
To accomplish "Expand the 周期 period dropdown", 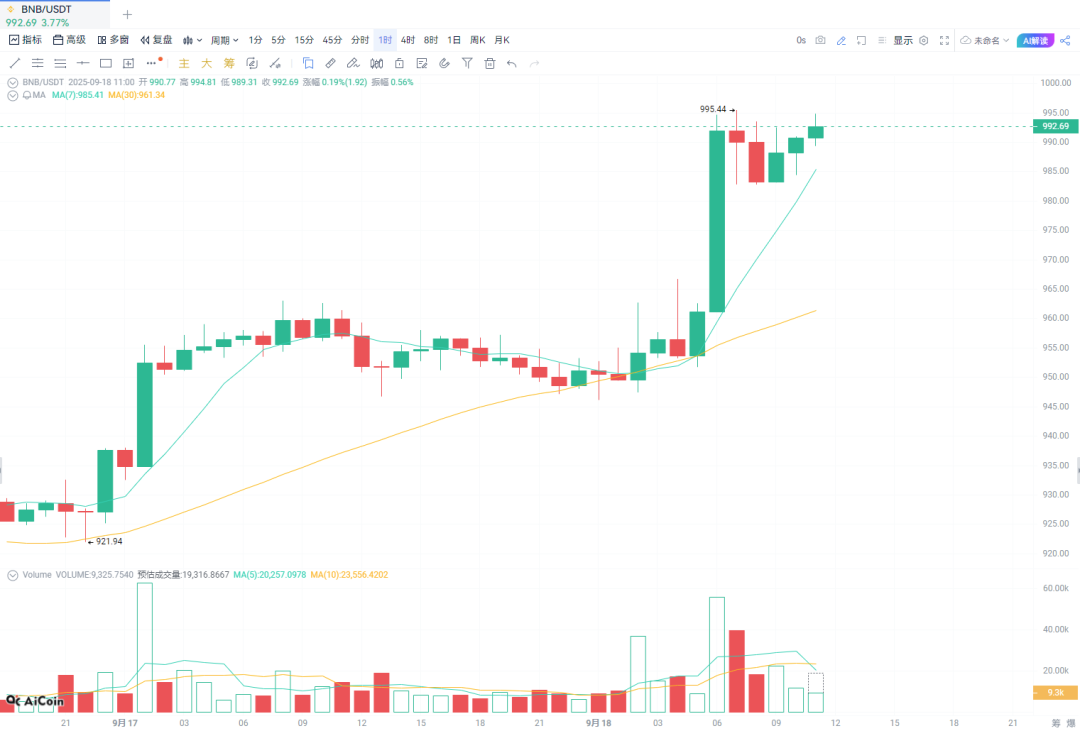I will click(x=224, y=40).
